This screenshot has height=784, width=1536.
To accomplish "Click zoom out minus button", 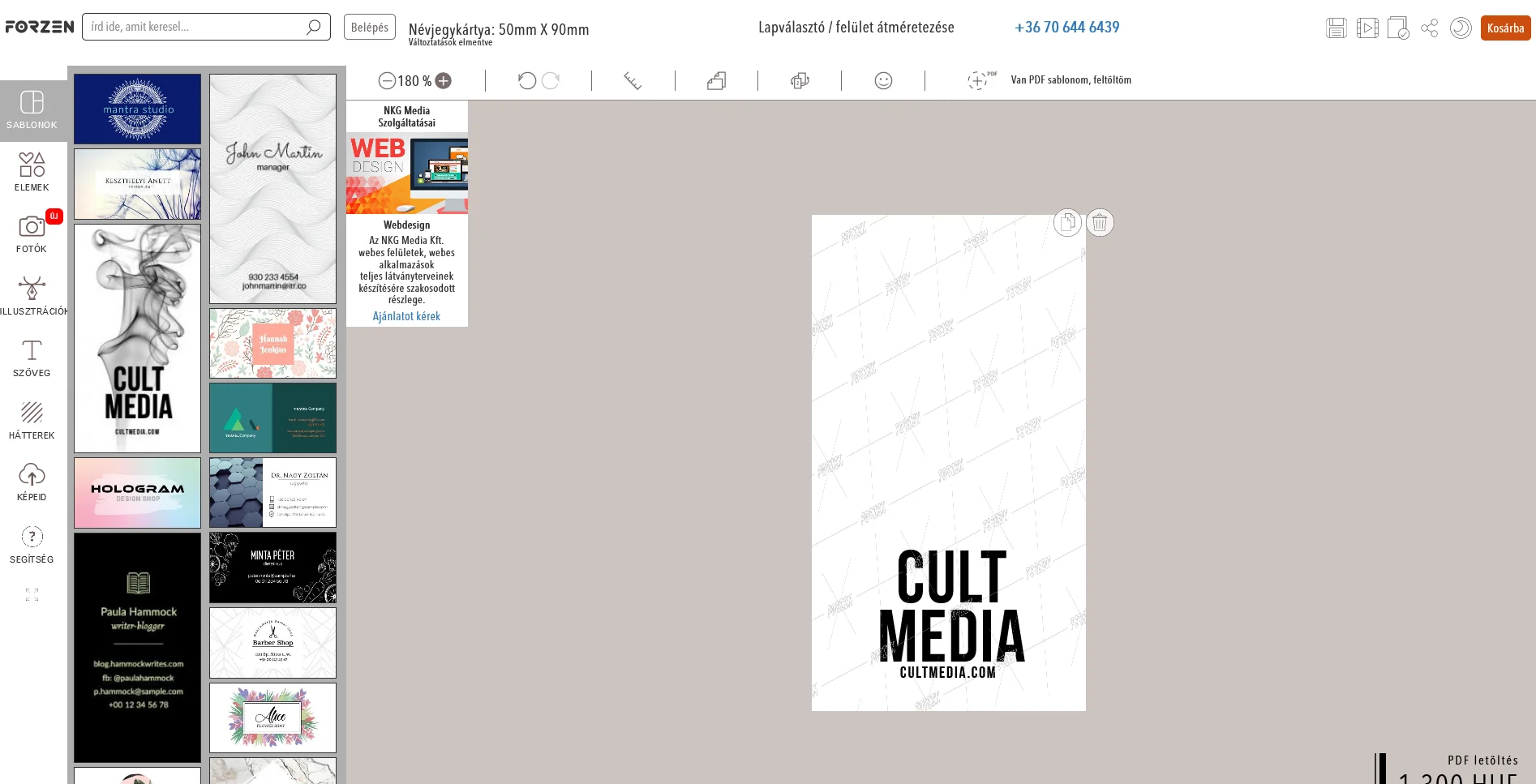I will (x=387, y=80).
